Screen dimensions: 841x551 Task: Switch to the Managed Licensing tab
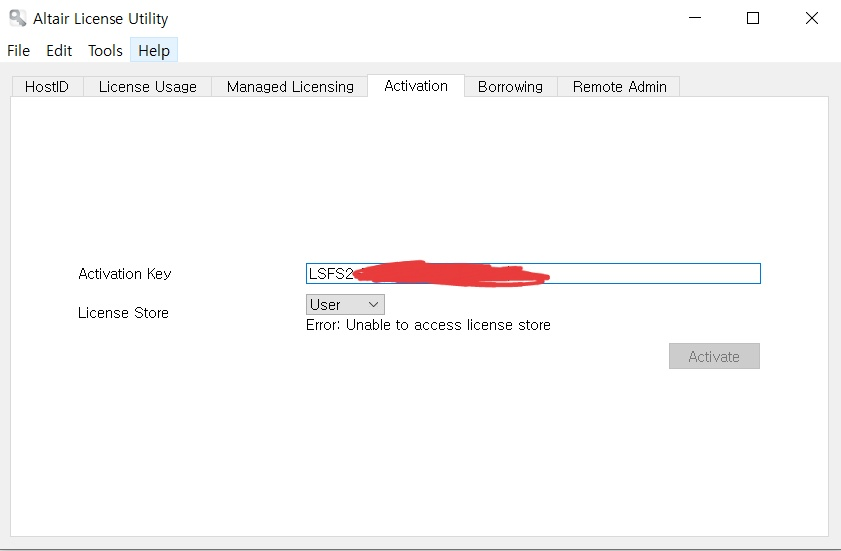pos(290,86)
